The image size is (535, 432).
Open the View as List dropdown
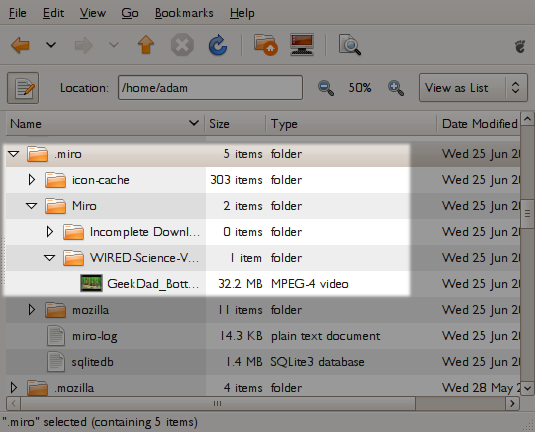[x=473, y=88]
